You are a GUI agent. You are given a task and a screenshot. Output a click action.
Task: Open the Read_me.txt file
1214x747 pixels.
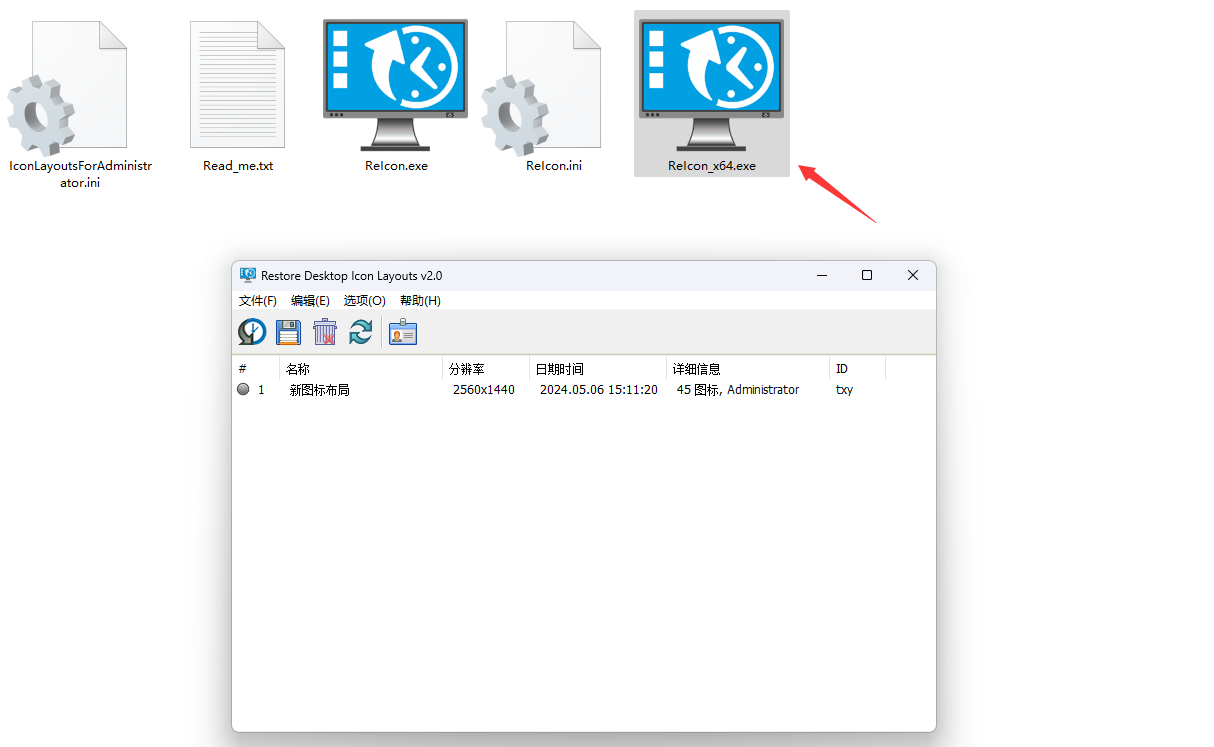pyautogui.click(x=237, y=85)
